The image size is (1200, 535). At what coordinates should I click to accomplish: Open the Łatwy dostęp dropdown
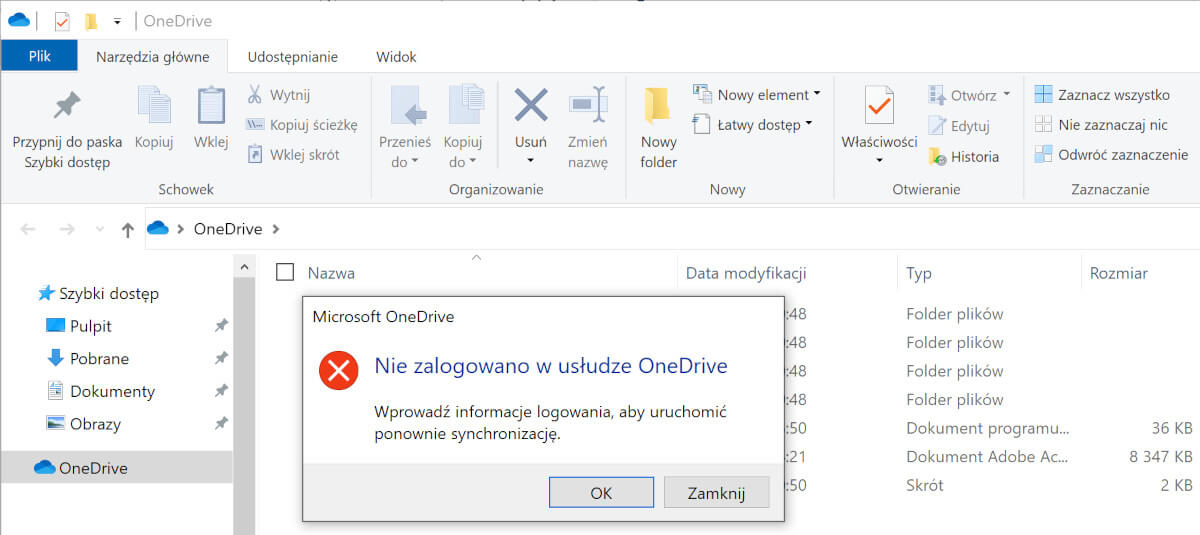coord(752,125)
